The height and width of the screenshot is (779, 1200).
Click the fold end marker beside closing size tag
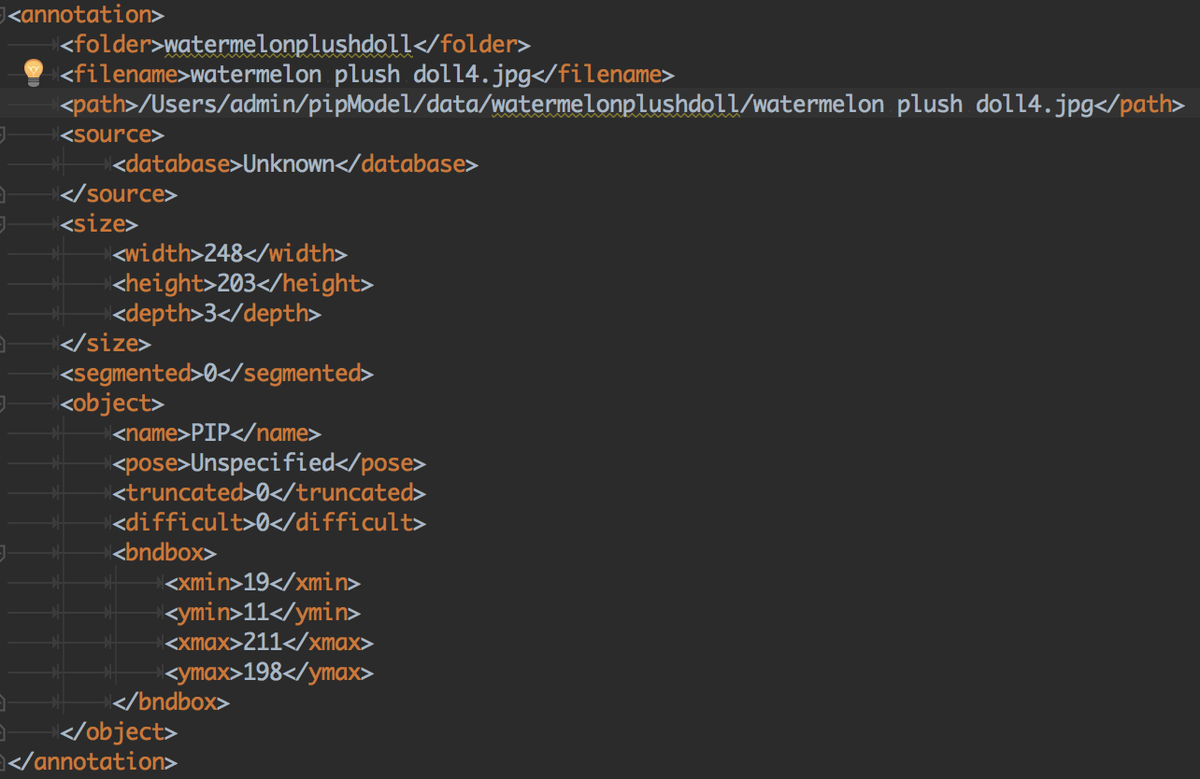3,343
